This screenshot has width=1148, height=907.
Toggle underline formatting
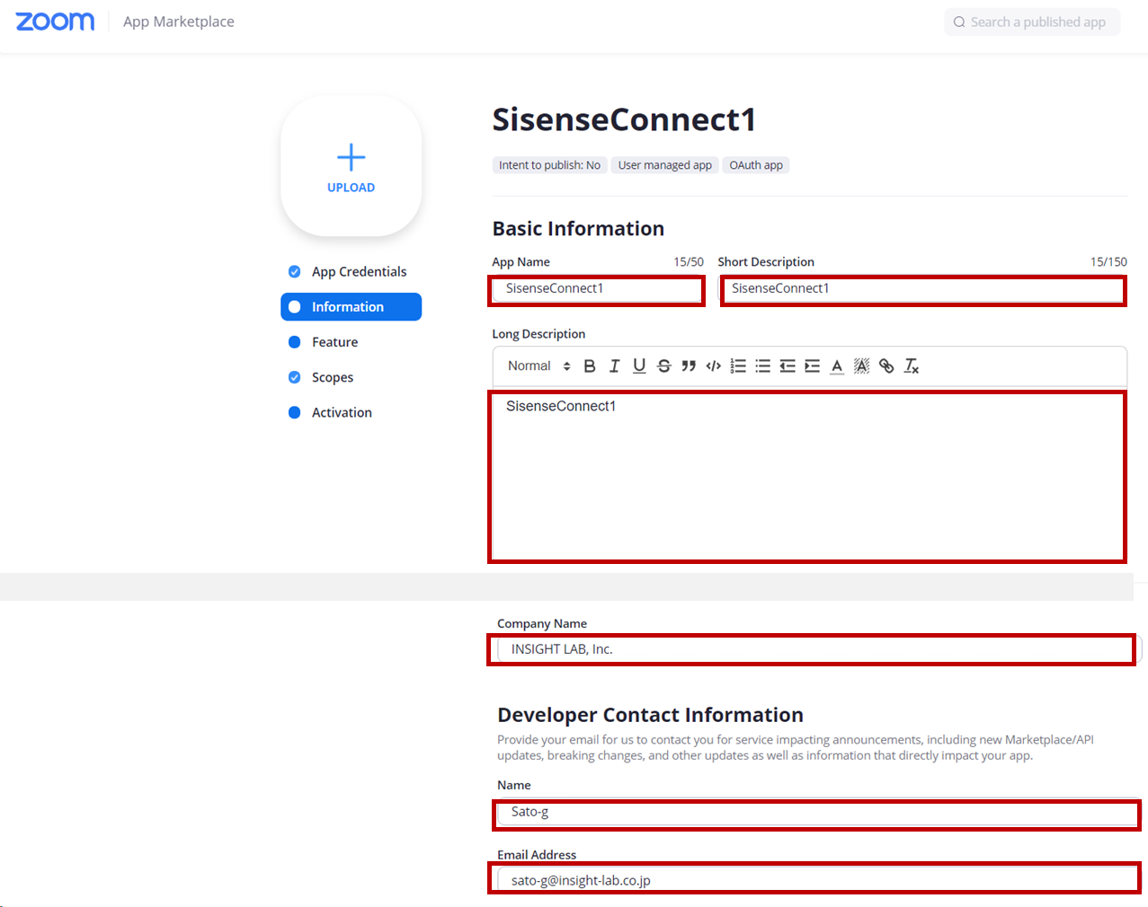(x=639, y=366)
